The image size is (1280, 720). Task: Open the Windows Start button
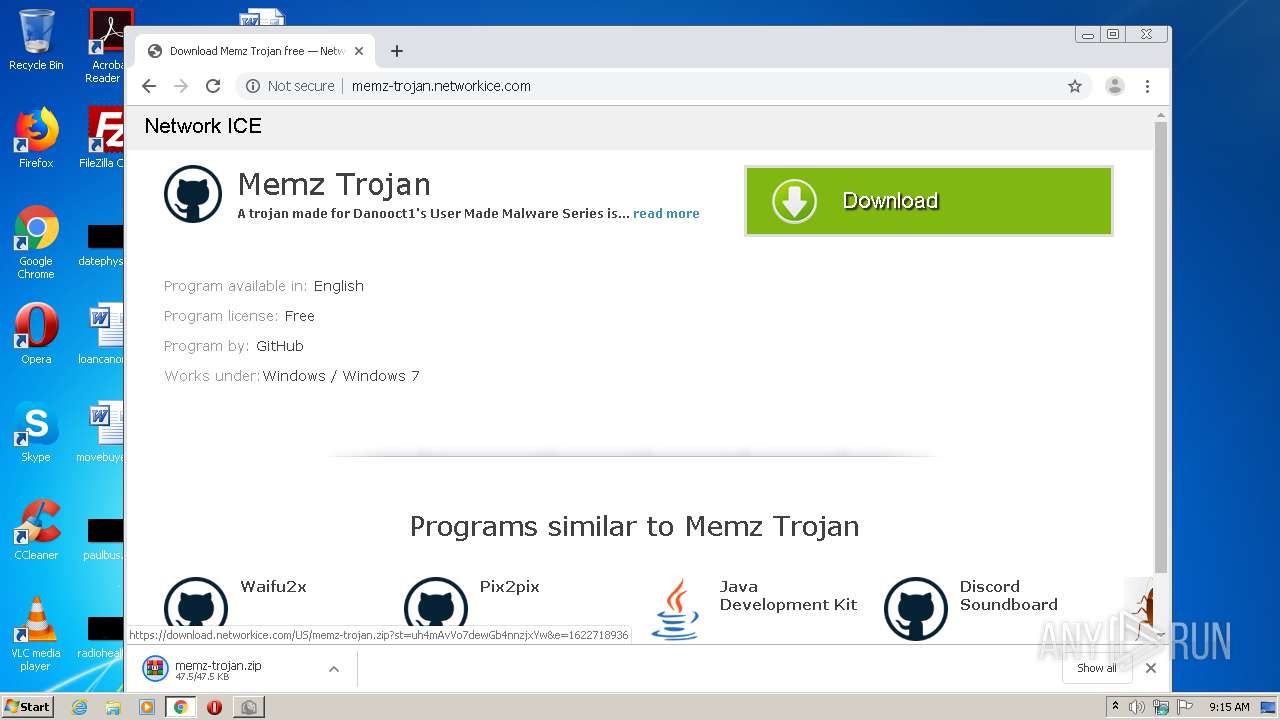pyautogui.click(x=27, y=707)
